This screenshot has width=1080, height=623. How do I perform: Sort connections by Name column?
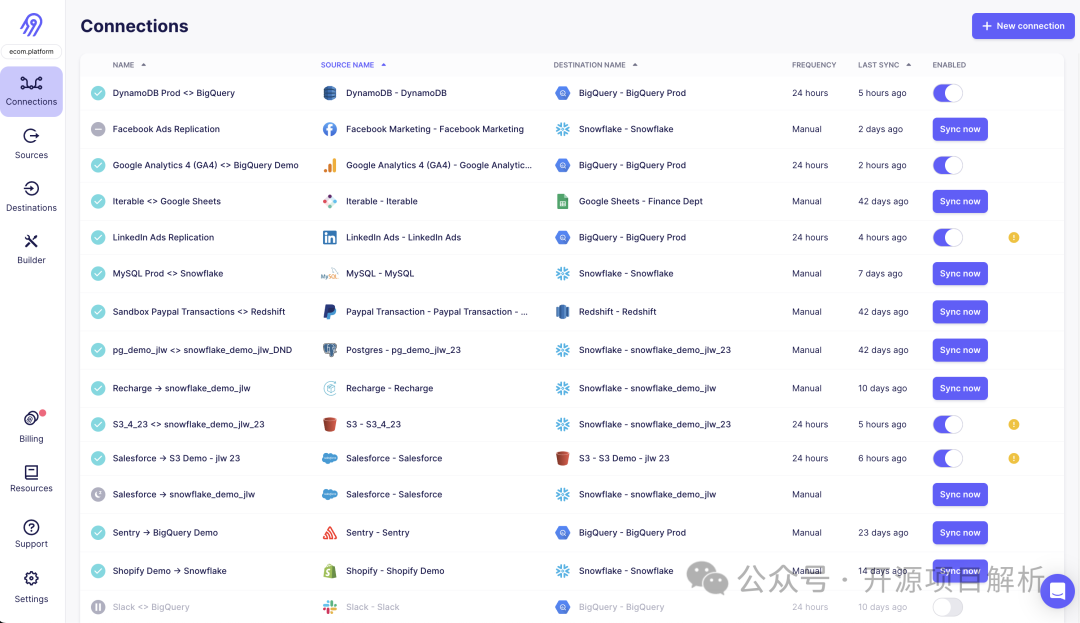point(124,65)
